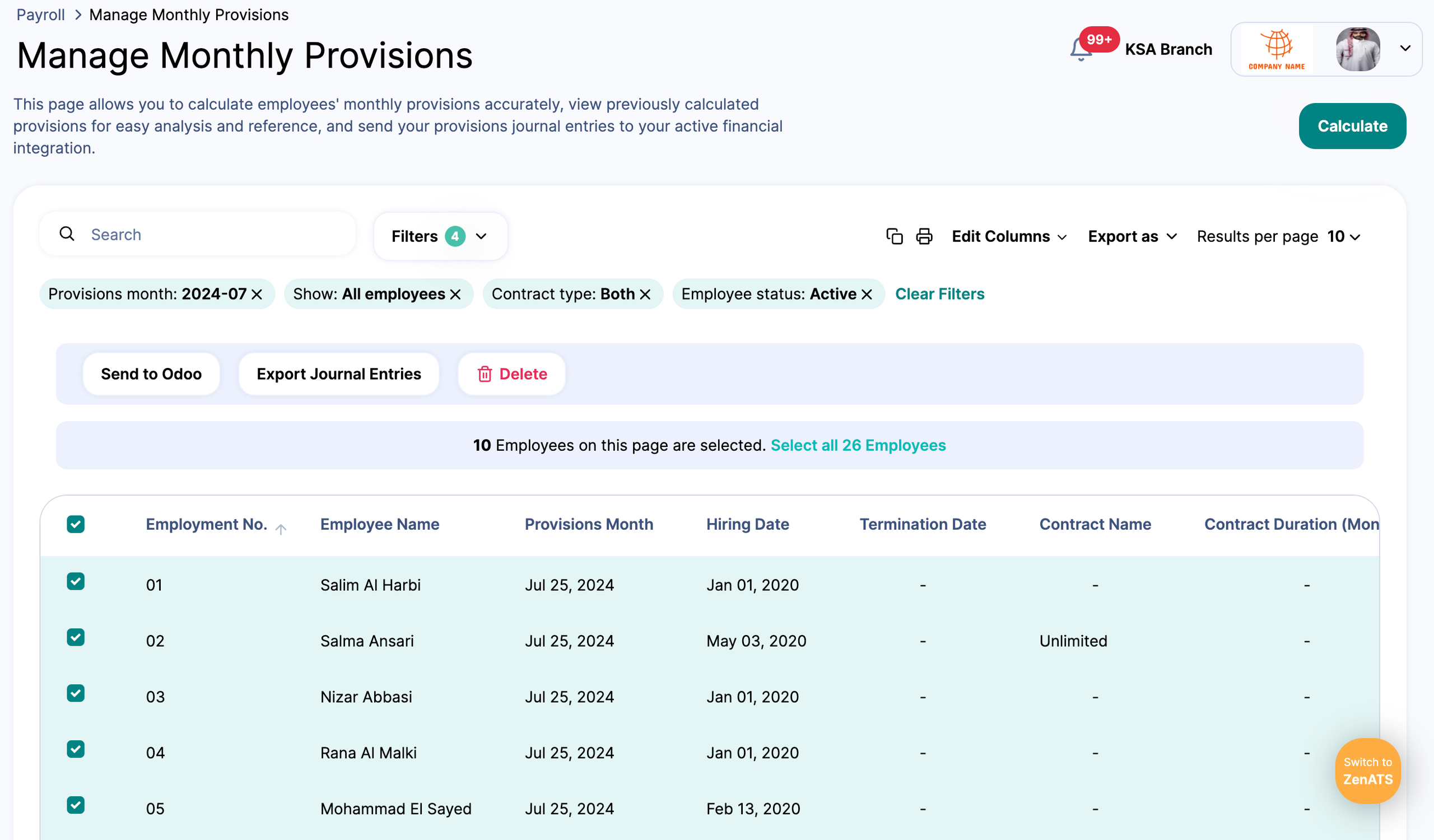Image resolution: width=1434 pixels, height=840 pixels.
Task: Remove the Show All employees filter
Action: 455,294
